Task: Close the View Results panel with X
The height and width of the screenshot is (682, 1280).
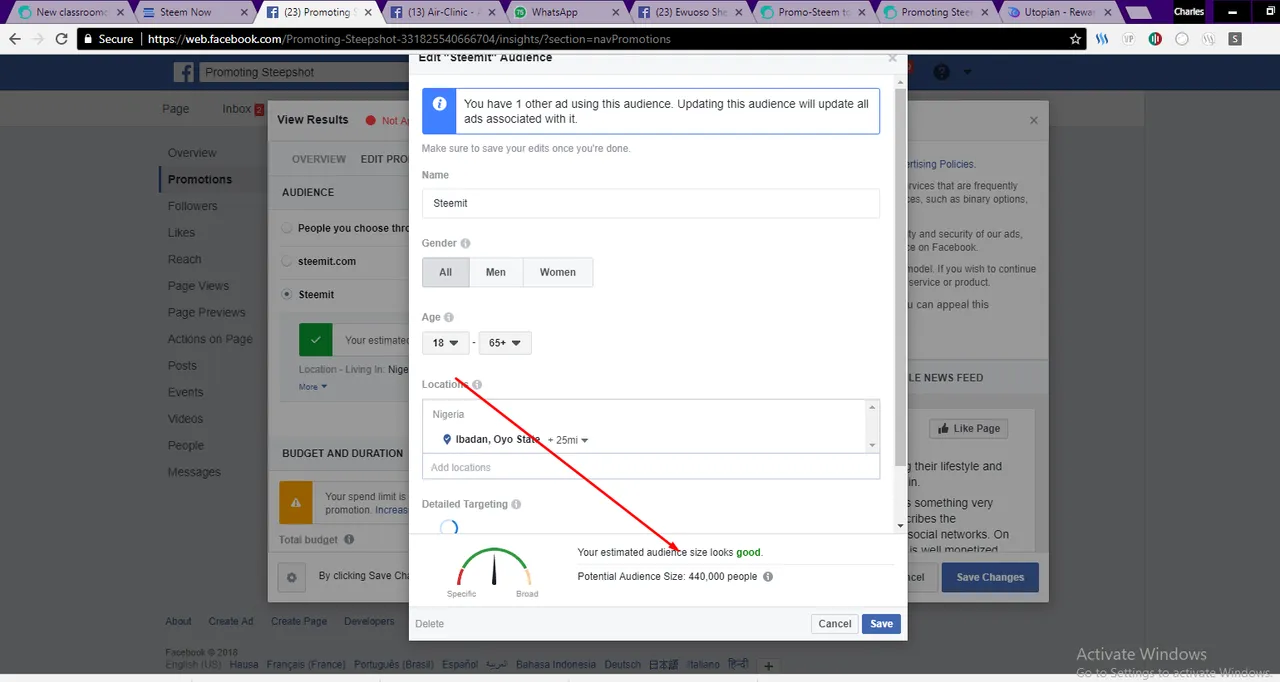Action: click(1034, 120)
